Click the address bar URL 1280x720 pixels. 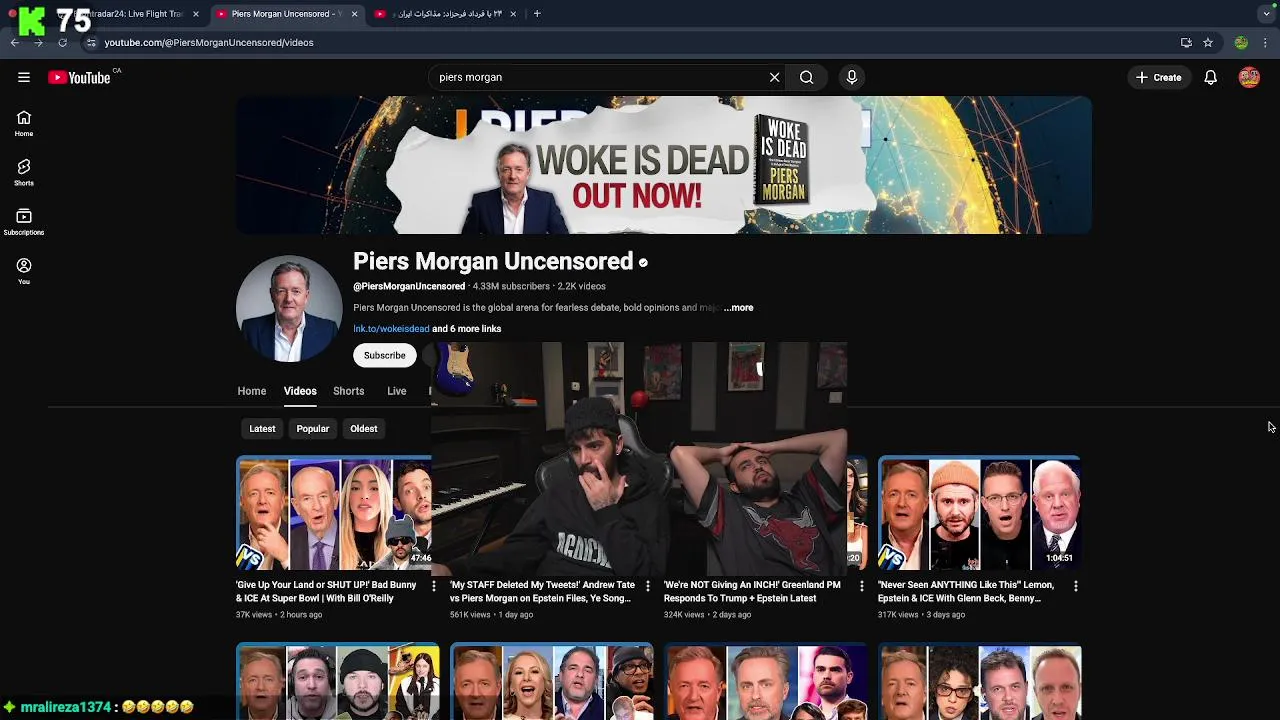[209, 42]
